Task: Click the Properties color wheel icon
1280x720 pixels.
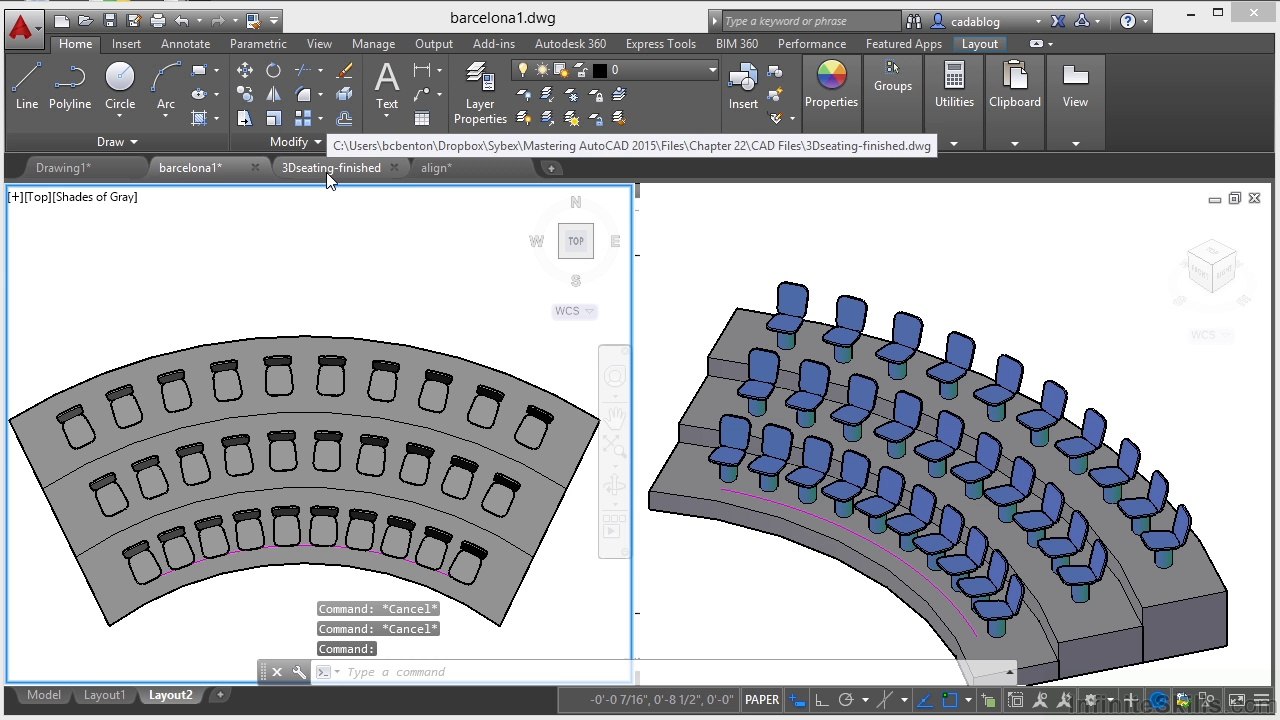Action: tap(831, 76)
